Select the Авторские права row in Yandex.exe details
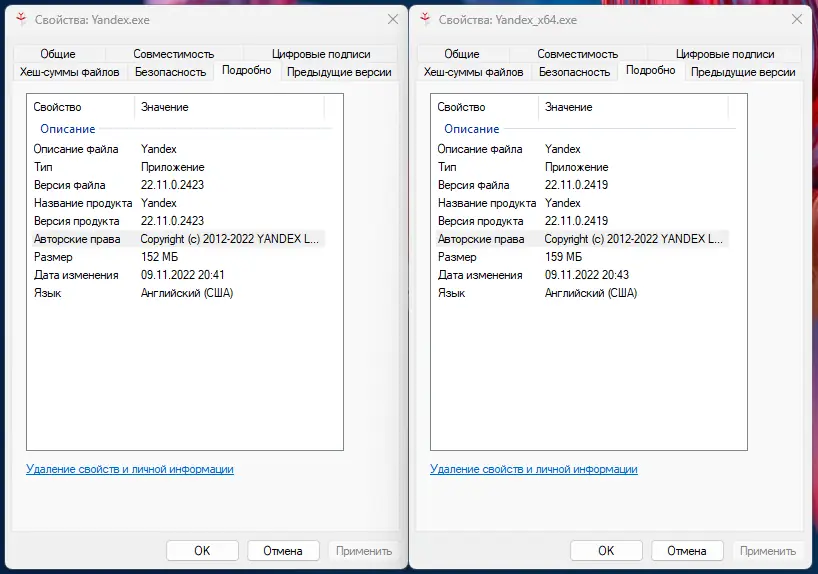This screenshot has height=574, width=818. (178, 239)
